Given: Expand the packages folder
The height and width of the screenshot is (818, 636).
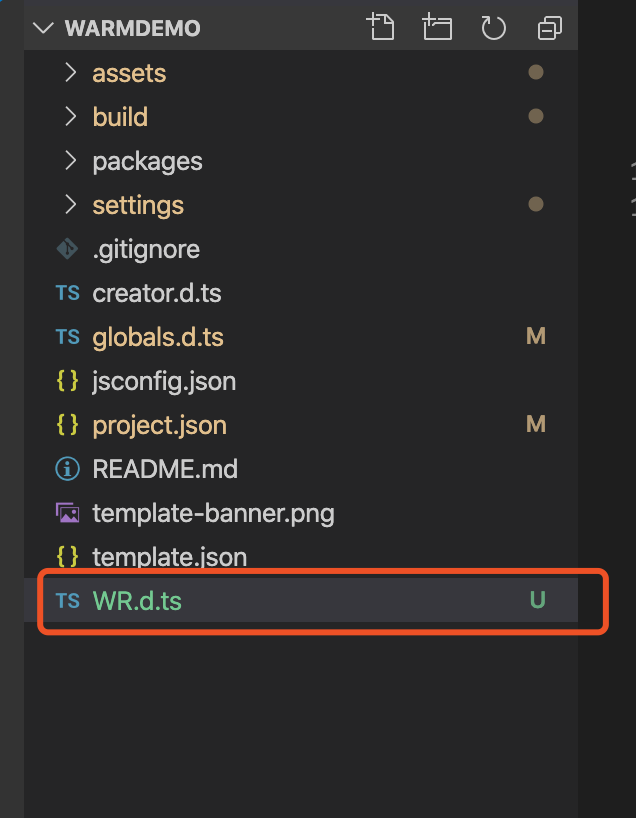Looking at the screenshot, I should coord(70,161).
